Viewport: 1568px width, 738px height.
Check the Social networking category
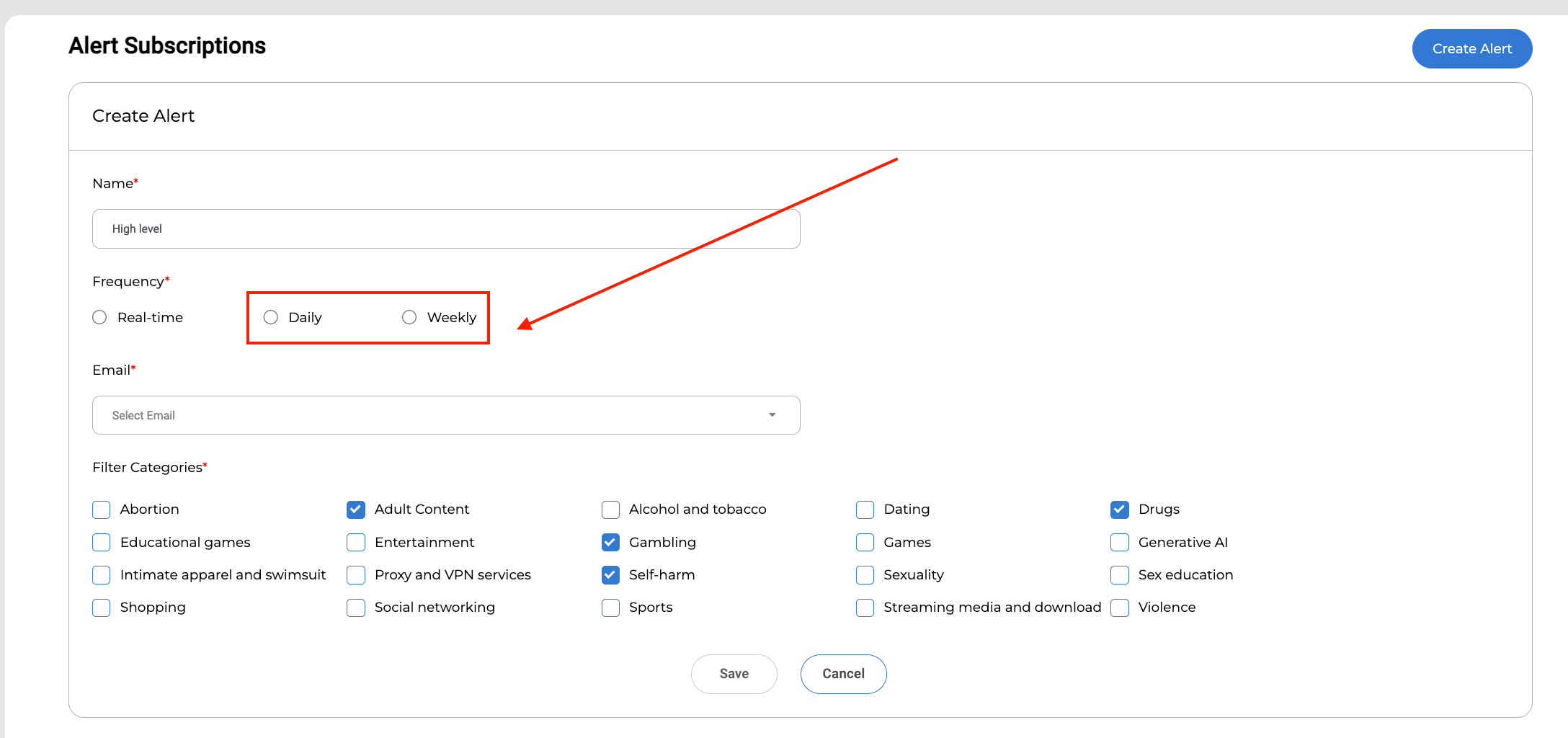click(356, 608)
